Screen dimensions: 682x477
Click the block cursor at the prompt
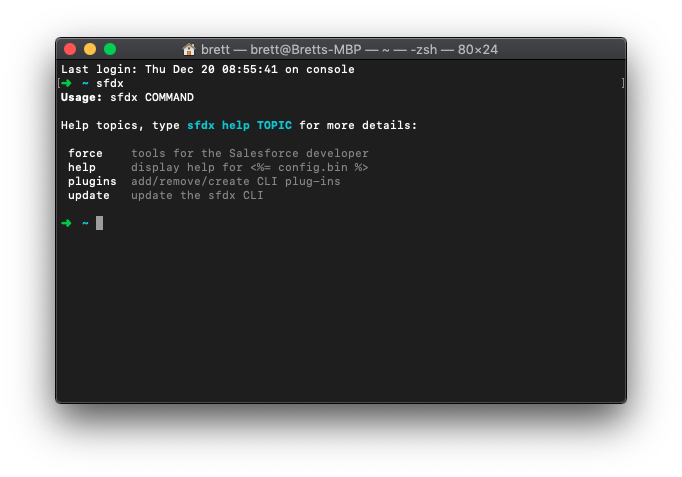100,223
